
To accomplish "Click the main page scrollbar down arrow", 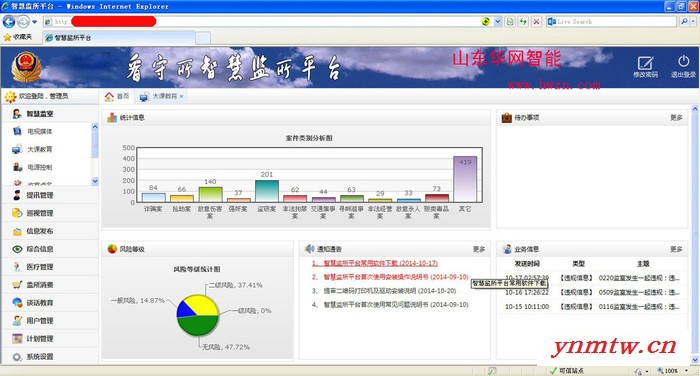I will point(695,359).
